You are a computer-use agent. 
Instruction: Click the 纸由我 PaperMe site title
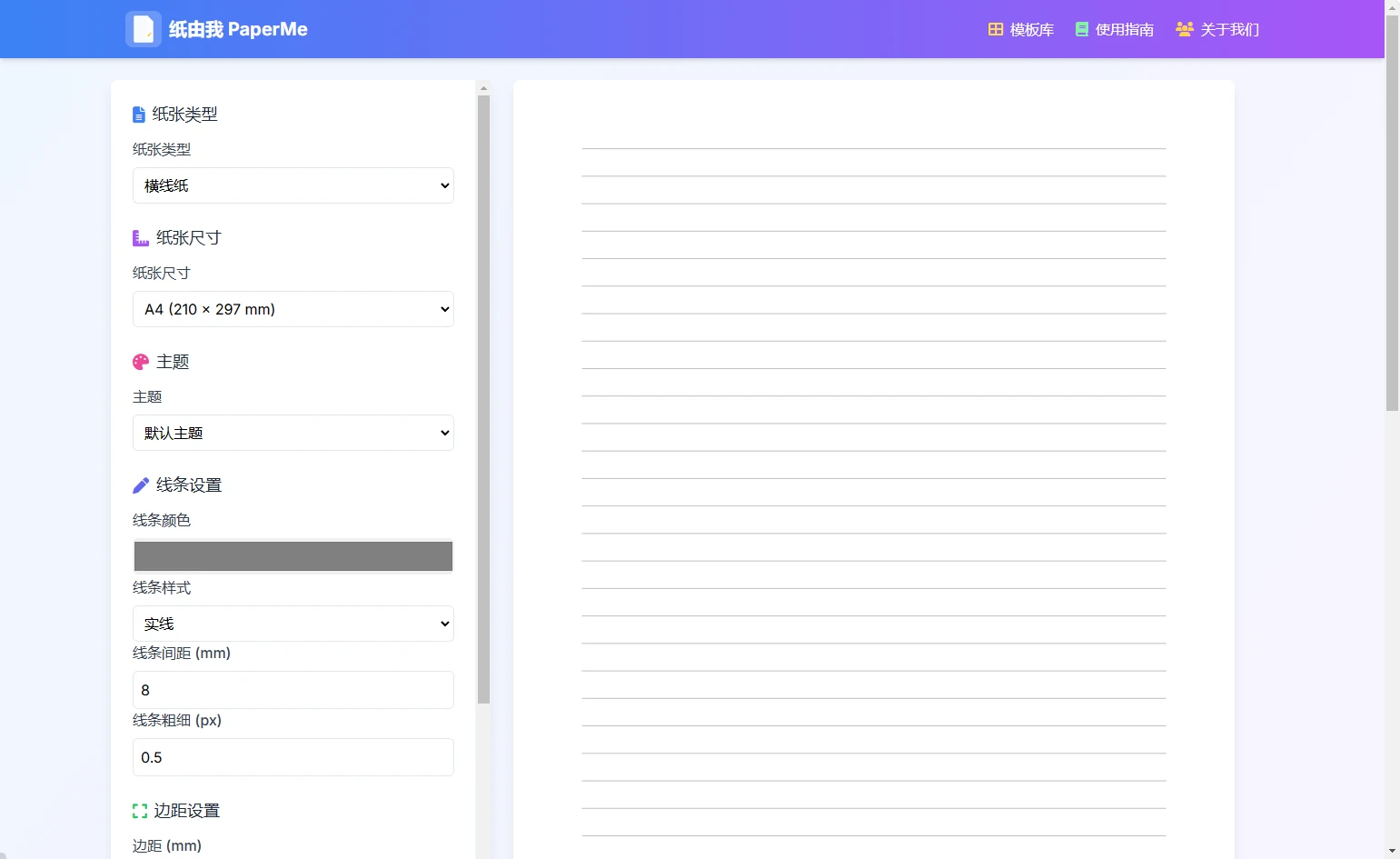coord(238,29)
